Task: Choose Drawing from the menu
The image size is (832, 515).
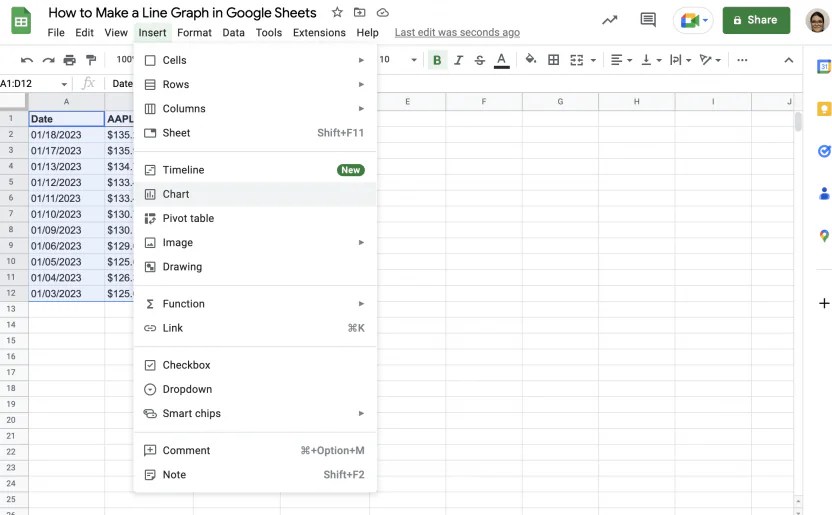Action: pos(255,267)
